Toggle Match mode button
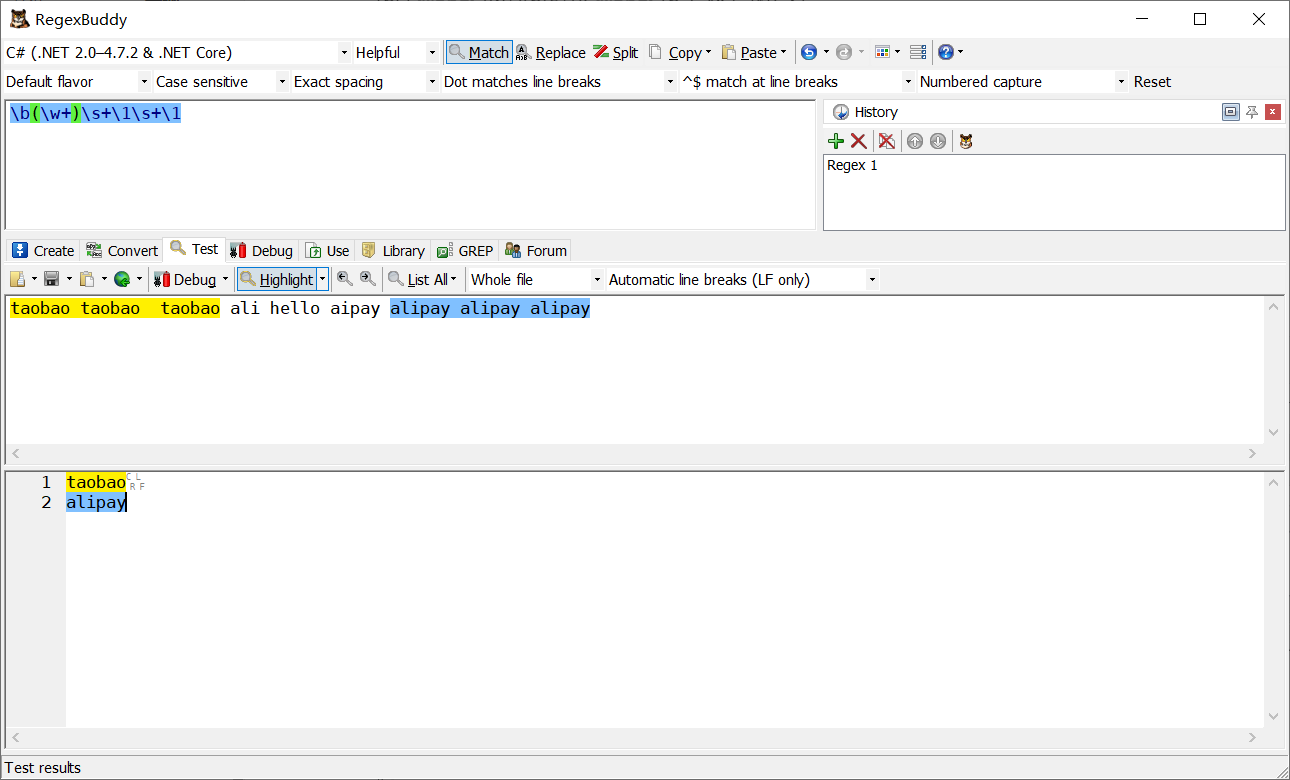Viewport: 1290px width, 780px height. 479,52
